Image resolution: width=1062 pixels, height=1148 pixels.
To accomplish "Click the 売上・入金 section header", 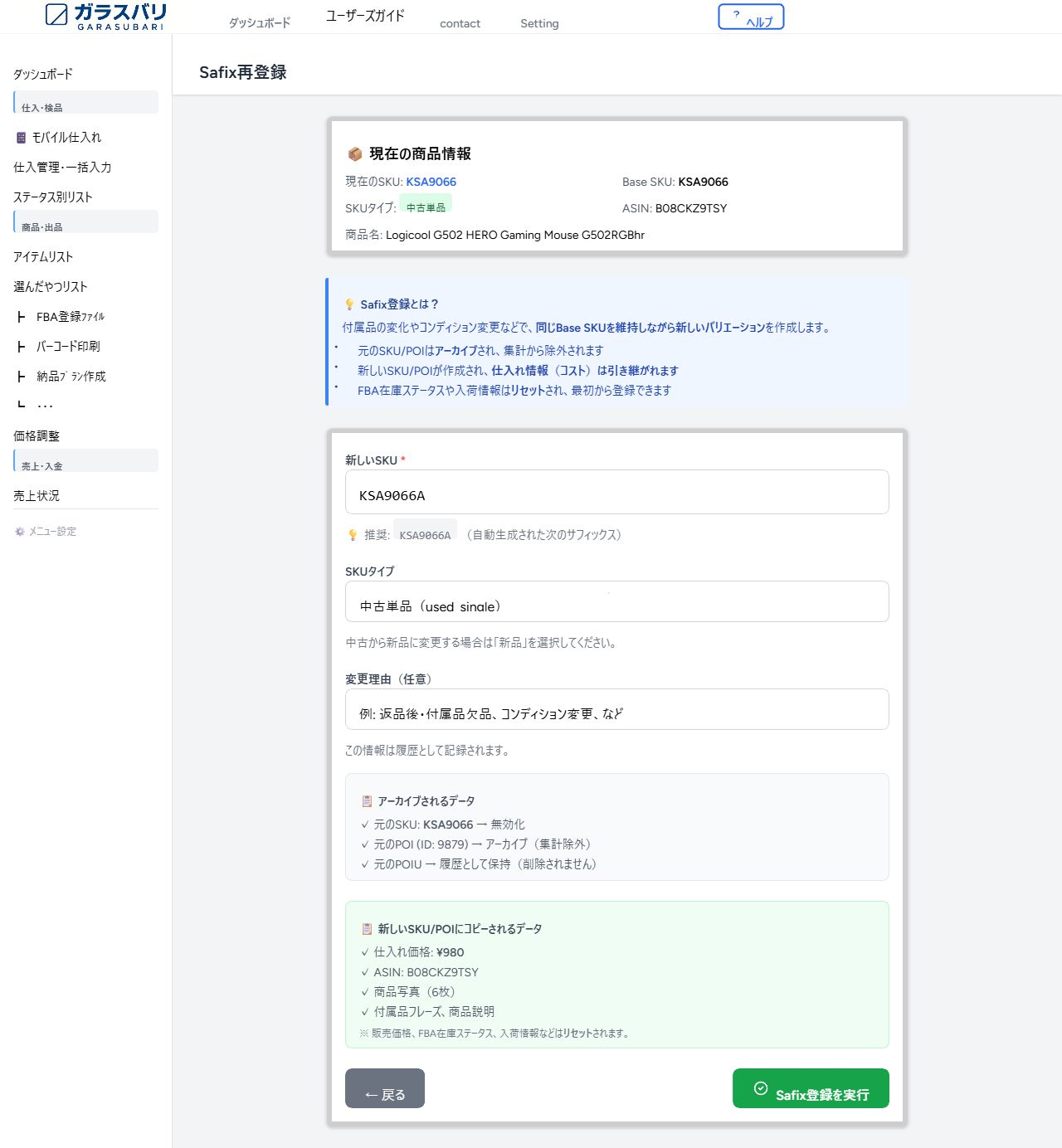I will [86, 460].
